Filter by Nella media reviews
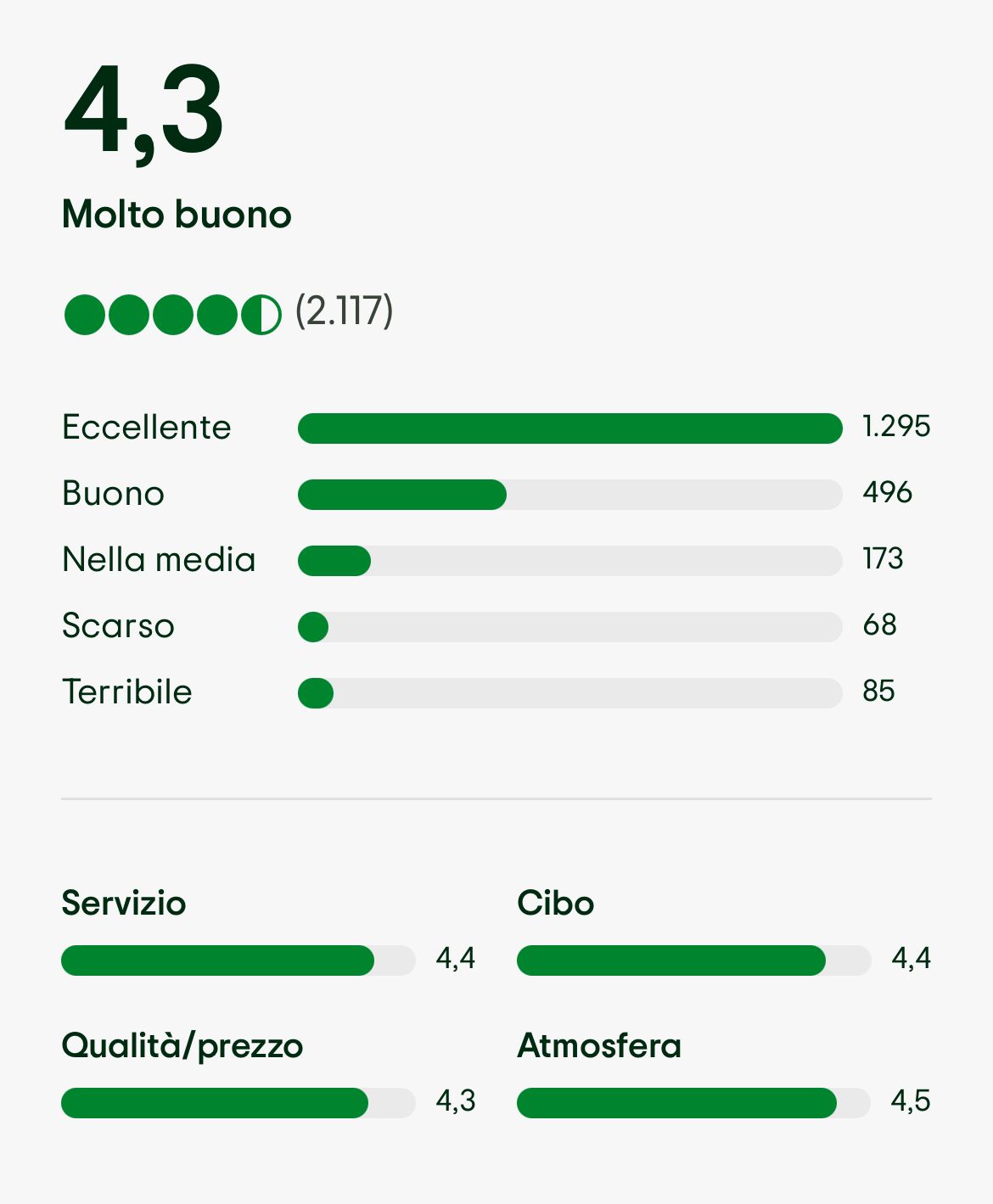The height and width of the screenshot is (1204, 993). click(x=159, y=559)
